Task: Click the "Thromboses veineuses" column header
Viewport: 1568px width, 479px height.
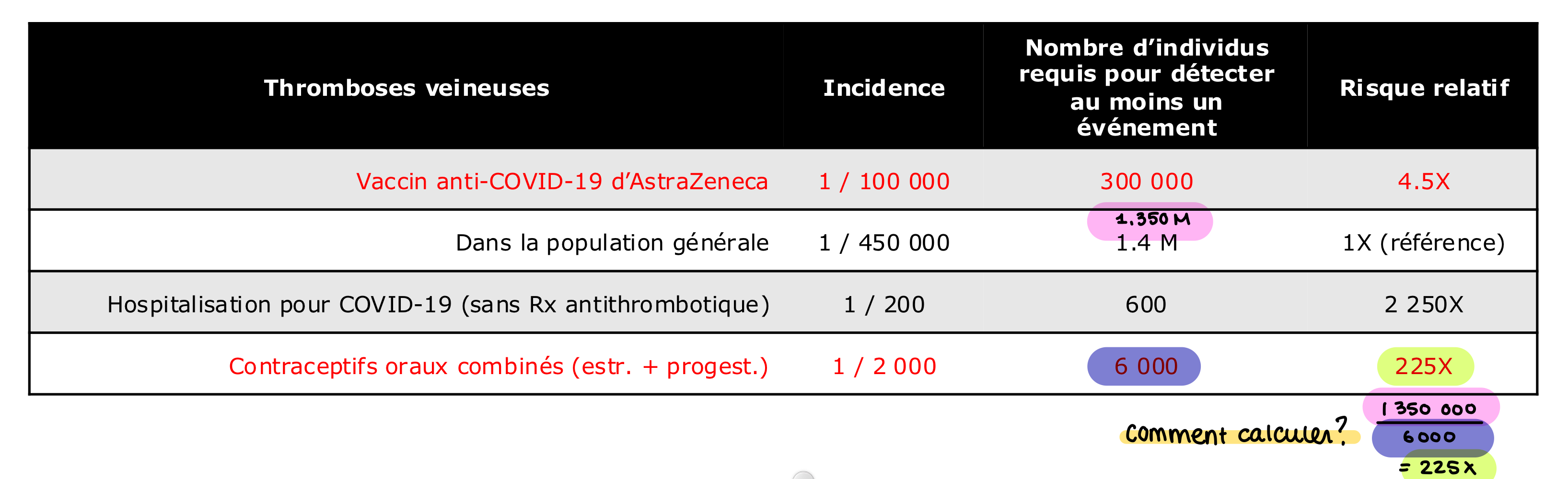Action: click(x=407, y=88)
